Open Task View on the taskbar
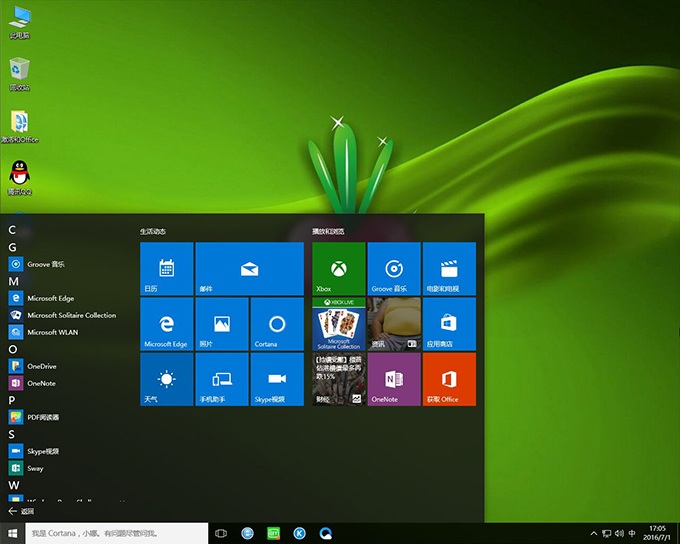 pos(221,534)
